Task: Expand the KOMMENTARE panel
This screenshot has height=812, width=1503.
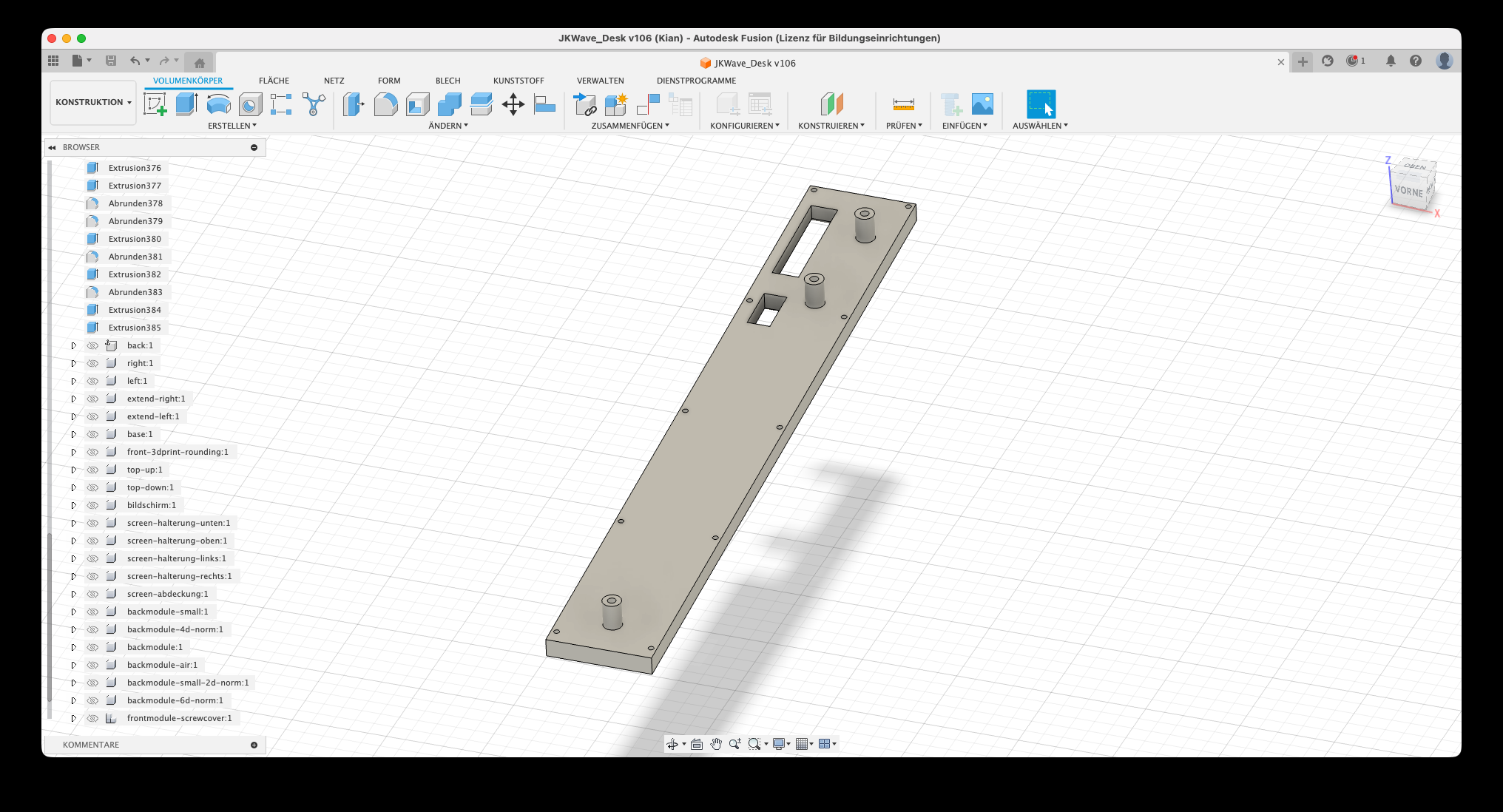Action: tap(254, 745)
